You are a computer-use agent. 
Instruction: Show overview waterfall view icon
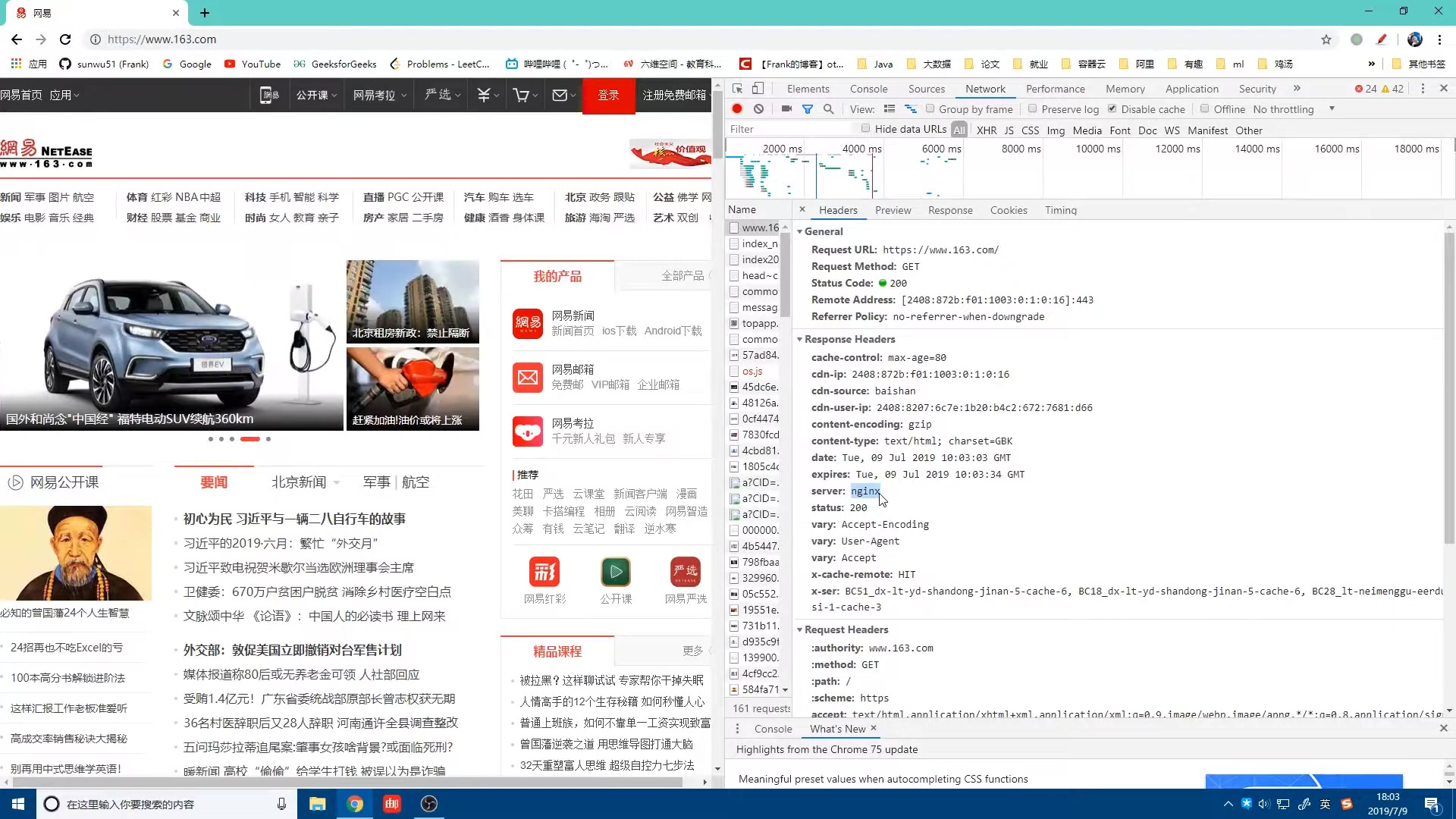[911, 109]
